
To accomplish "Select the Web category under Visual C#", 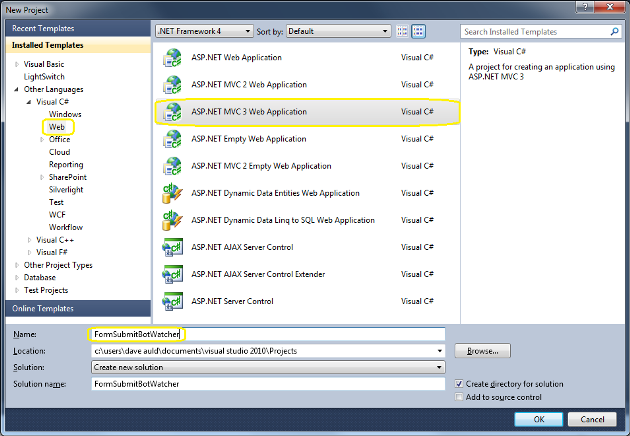I will pyautogui.click(x=57, y=127).
